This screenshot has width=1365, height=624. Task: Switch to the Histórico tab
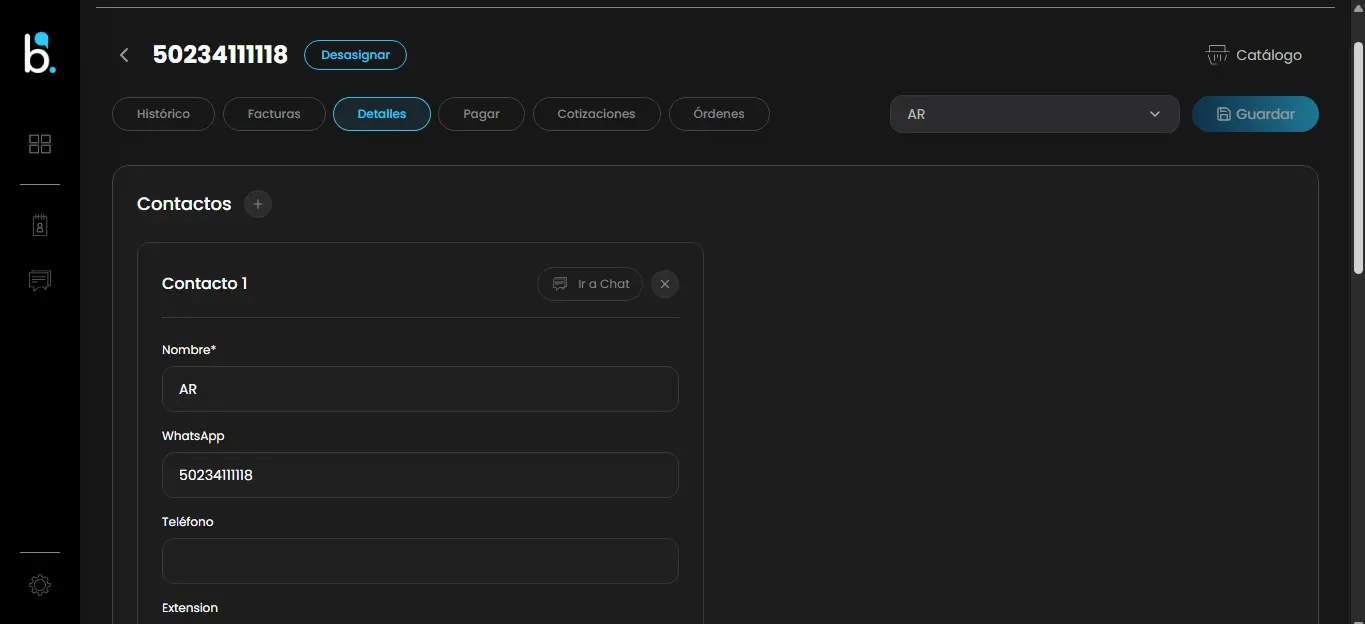coord(164,114)
